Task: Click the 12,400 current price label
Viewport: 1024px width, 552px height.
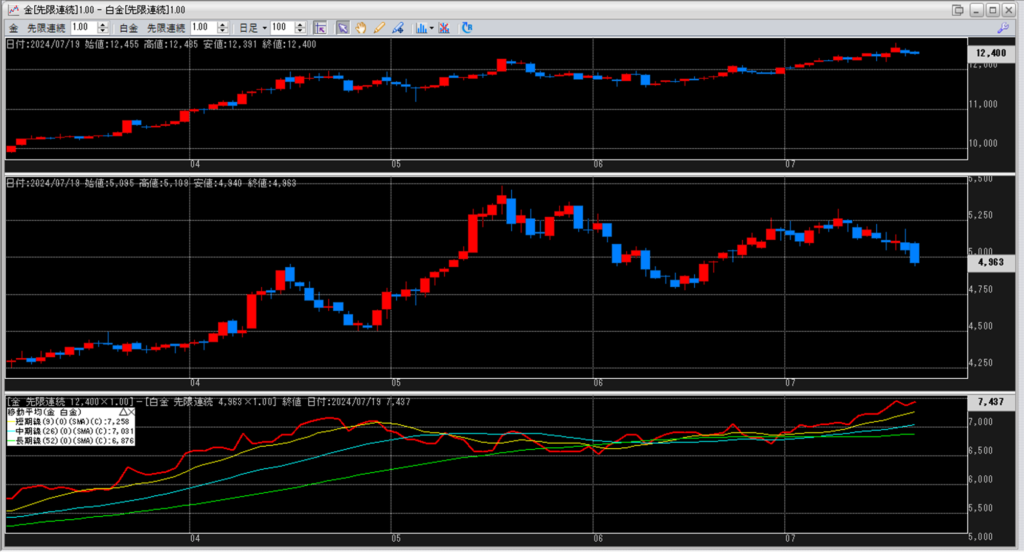Action: (x=991, y=53)
